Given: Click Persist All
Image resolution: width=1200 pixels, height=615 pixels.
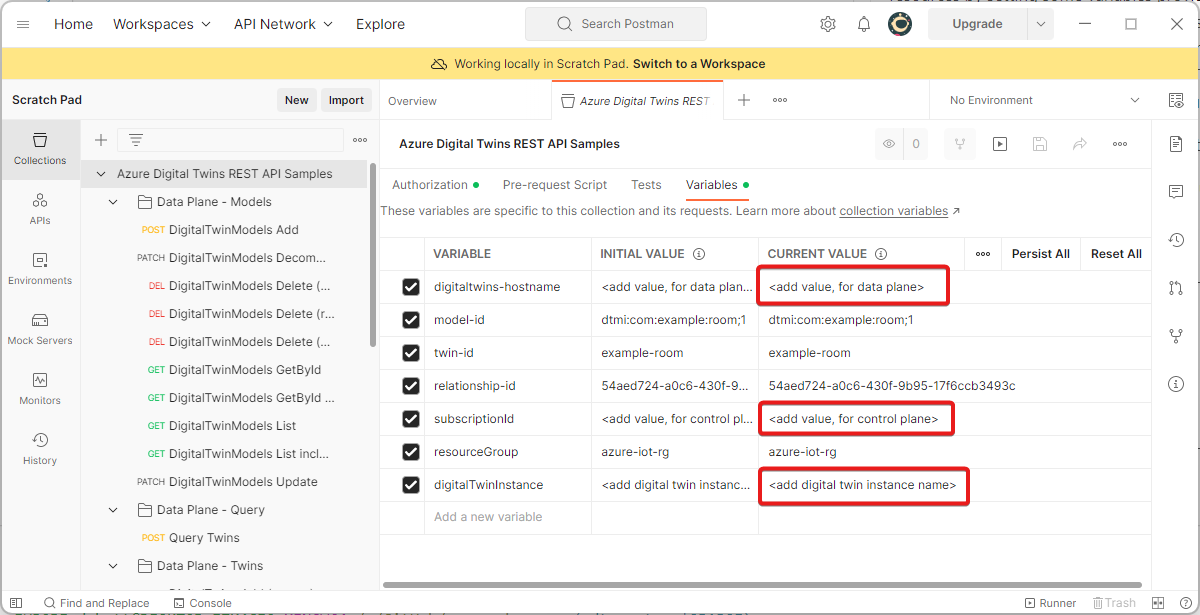Looking at the screenshot, I should coord(1041,254).
